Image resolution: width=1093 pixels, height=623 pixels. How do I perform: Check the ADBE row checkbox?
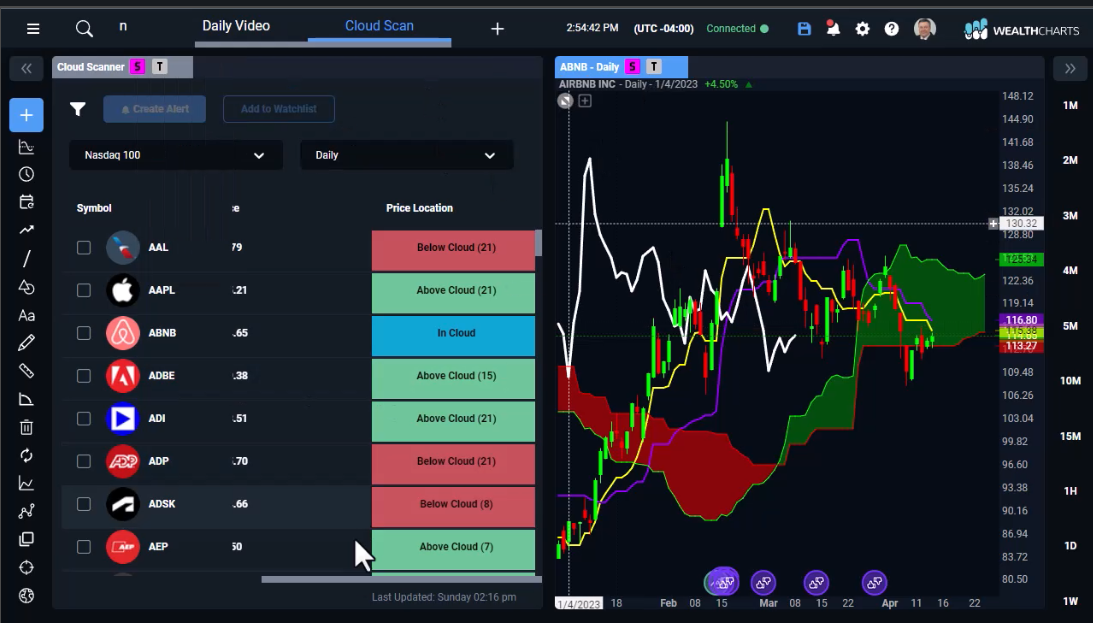(84, 376)
